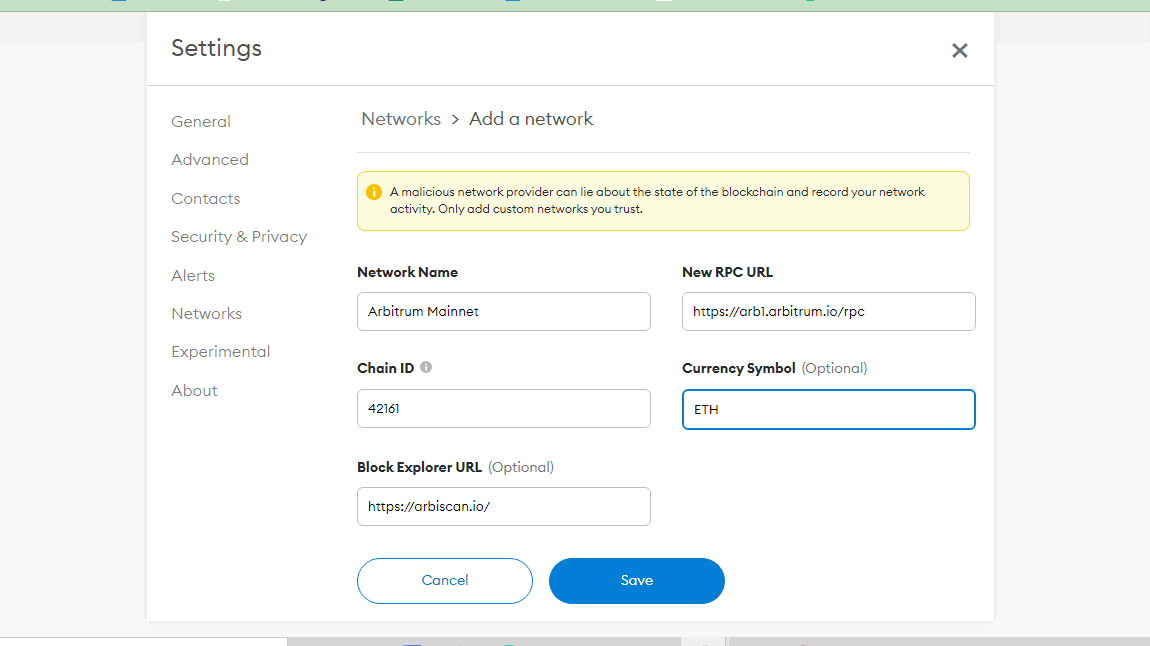The height and width of the screenshot is (646, 1150).
Task: Click the 'Add a network' breadcrumb text
Action: 531,119
